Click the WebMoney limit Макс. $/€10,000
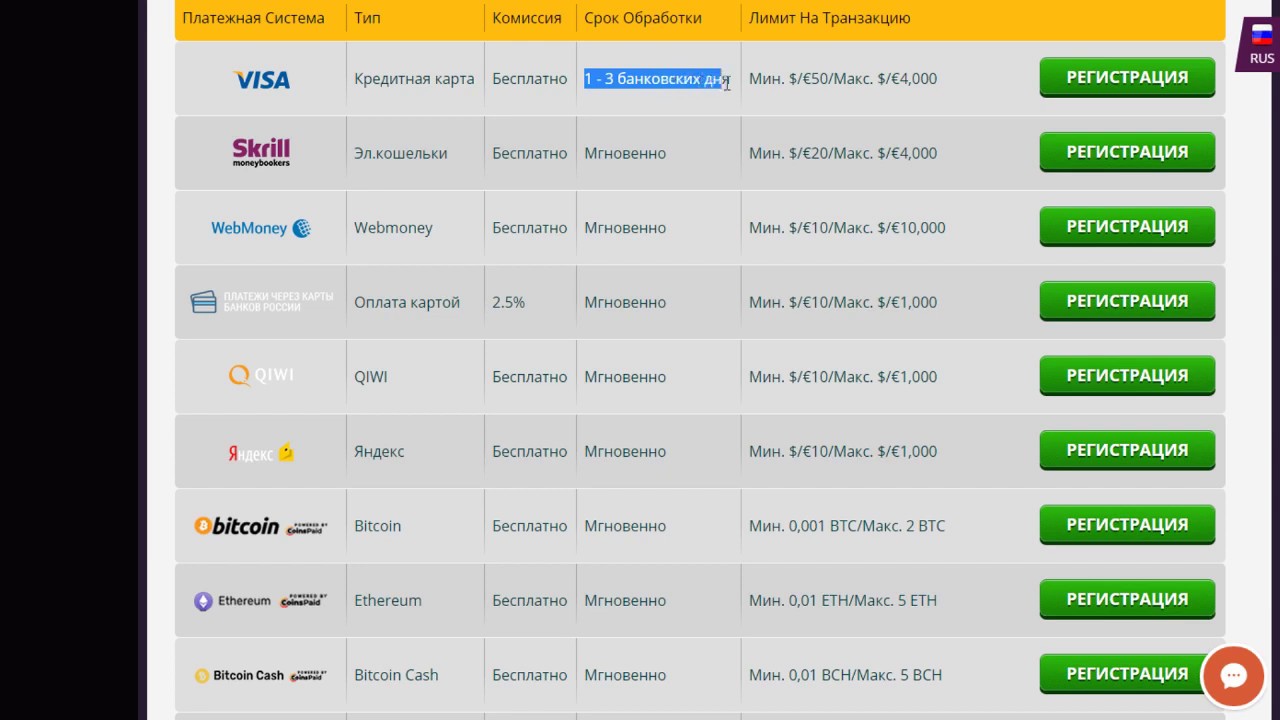The width and height of the screenshot is (1280, 720). tap(889, 228)
